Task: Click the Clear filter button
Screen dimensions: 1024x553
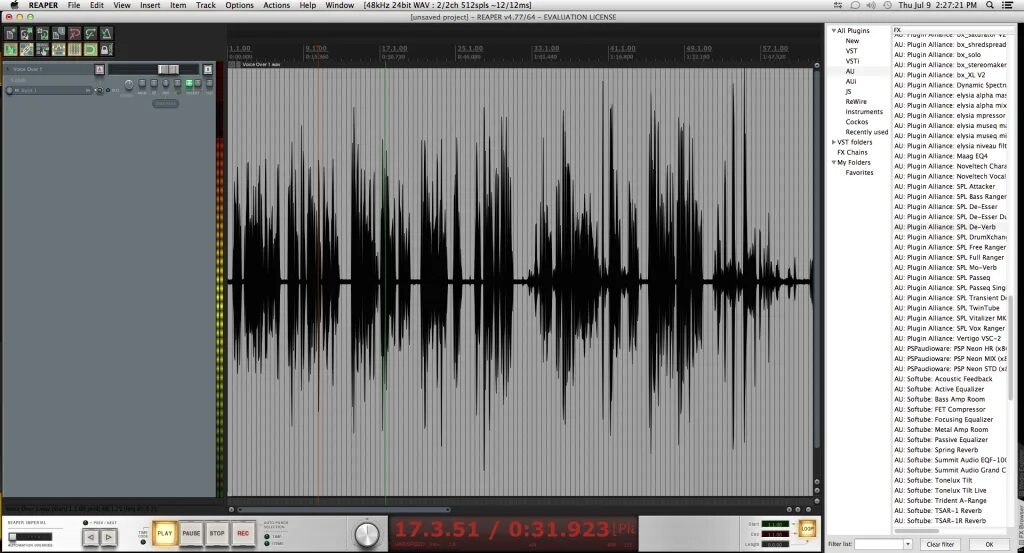Action: 940,545
